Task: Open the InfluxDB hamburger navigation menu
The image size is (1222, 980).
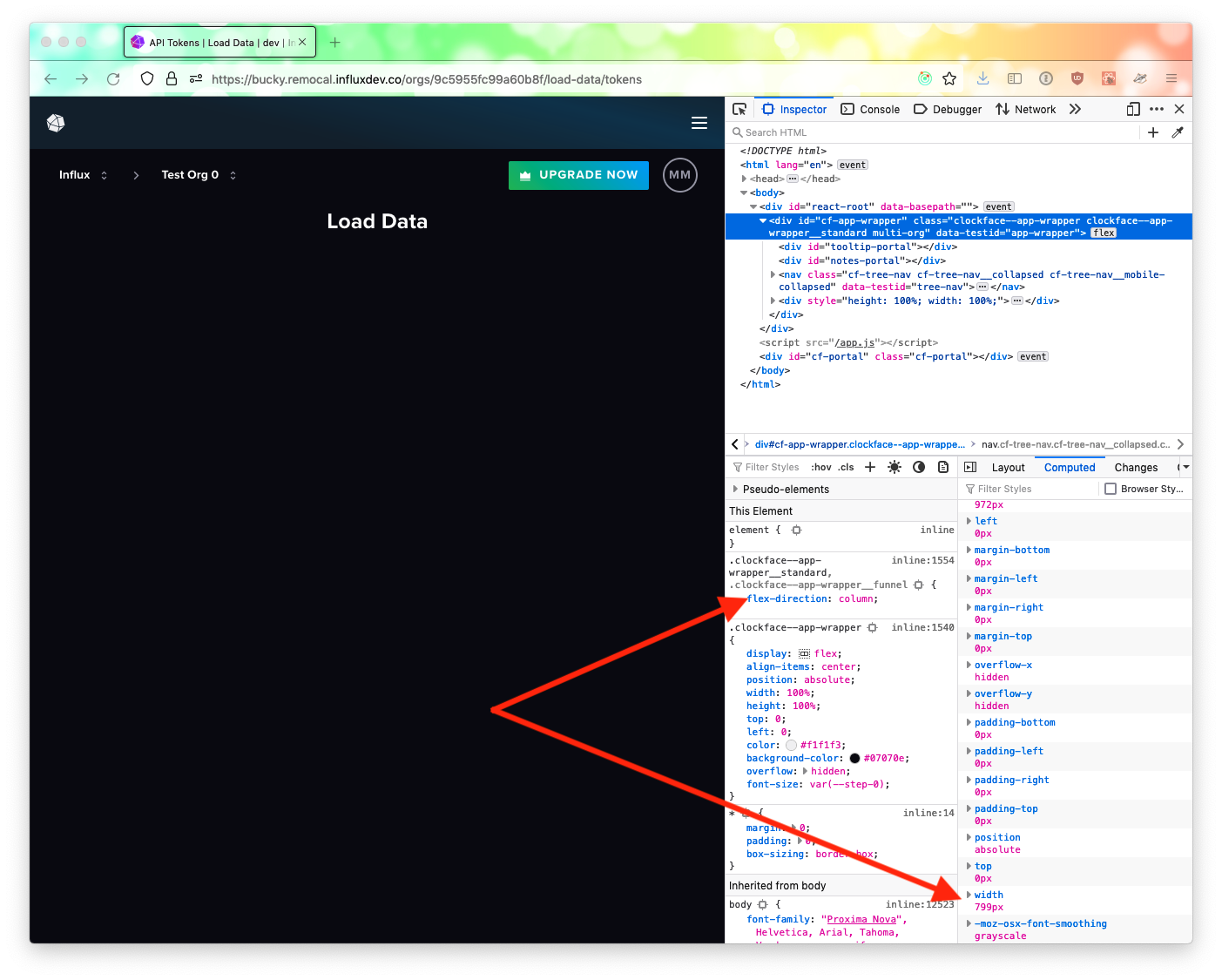Action: click(x=699, y=123)
